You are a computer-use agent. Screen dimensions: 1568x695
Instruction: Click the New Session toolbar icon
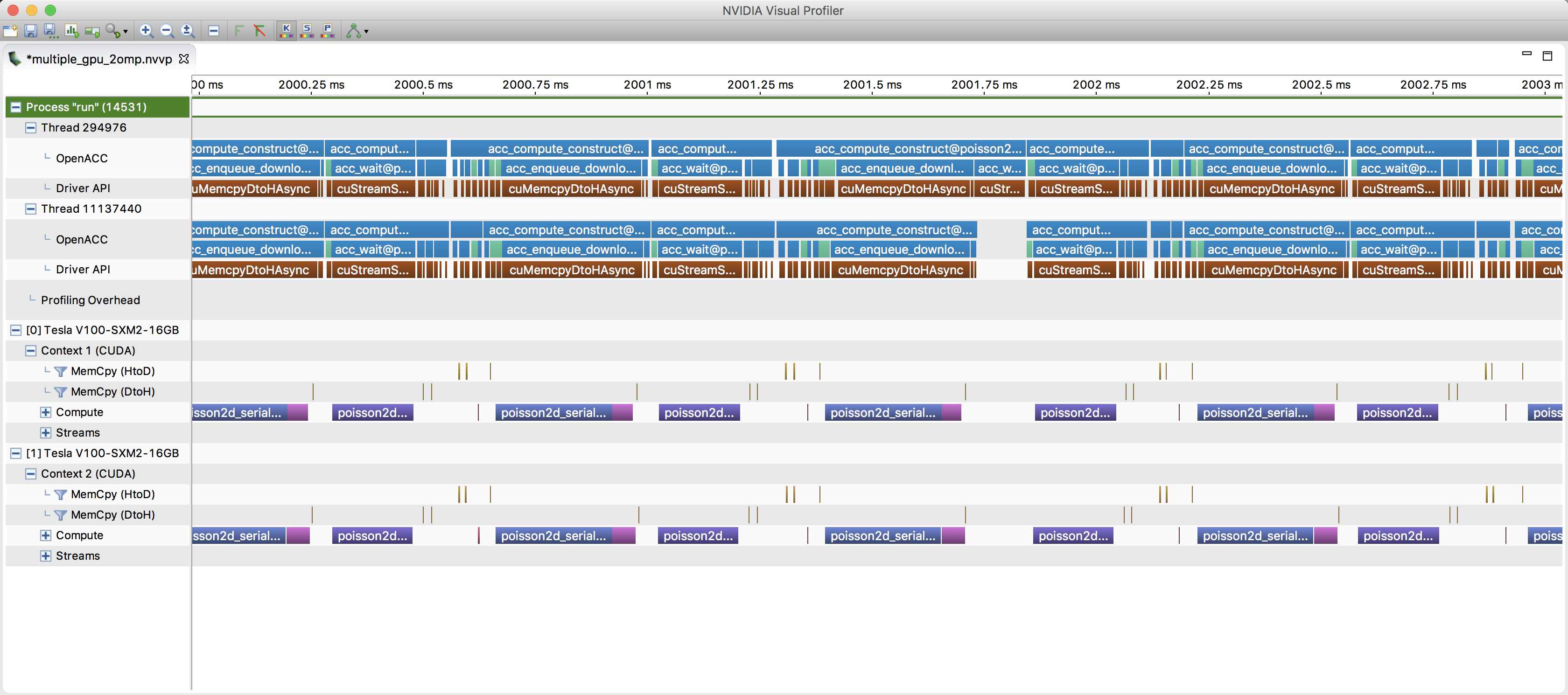[x=10, y=30]
